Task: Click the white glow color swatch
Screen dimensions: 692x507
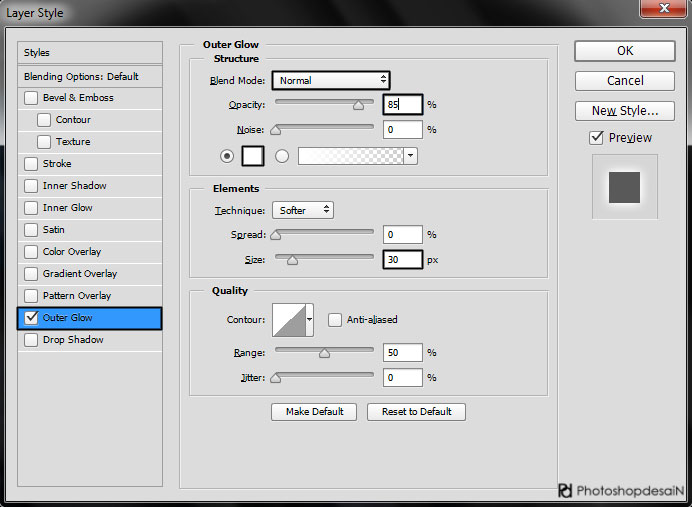Action: 252,156
